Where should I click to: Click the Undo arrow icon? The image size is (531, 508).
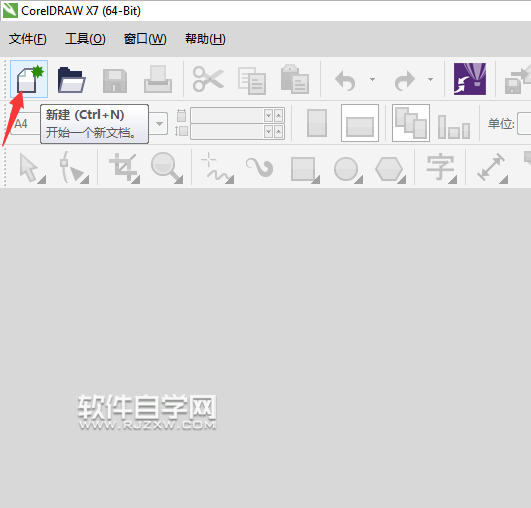345,81
